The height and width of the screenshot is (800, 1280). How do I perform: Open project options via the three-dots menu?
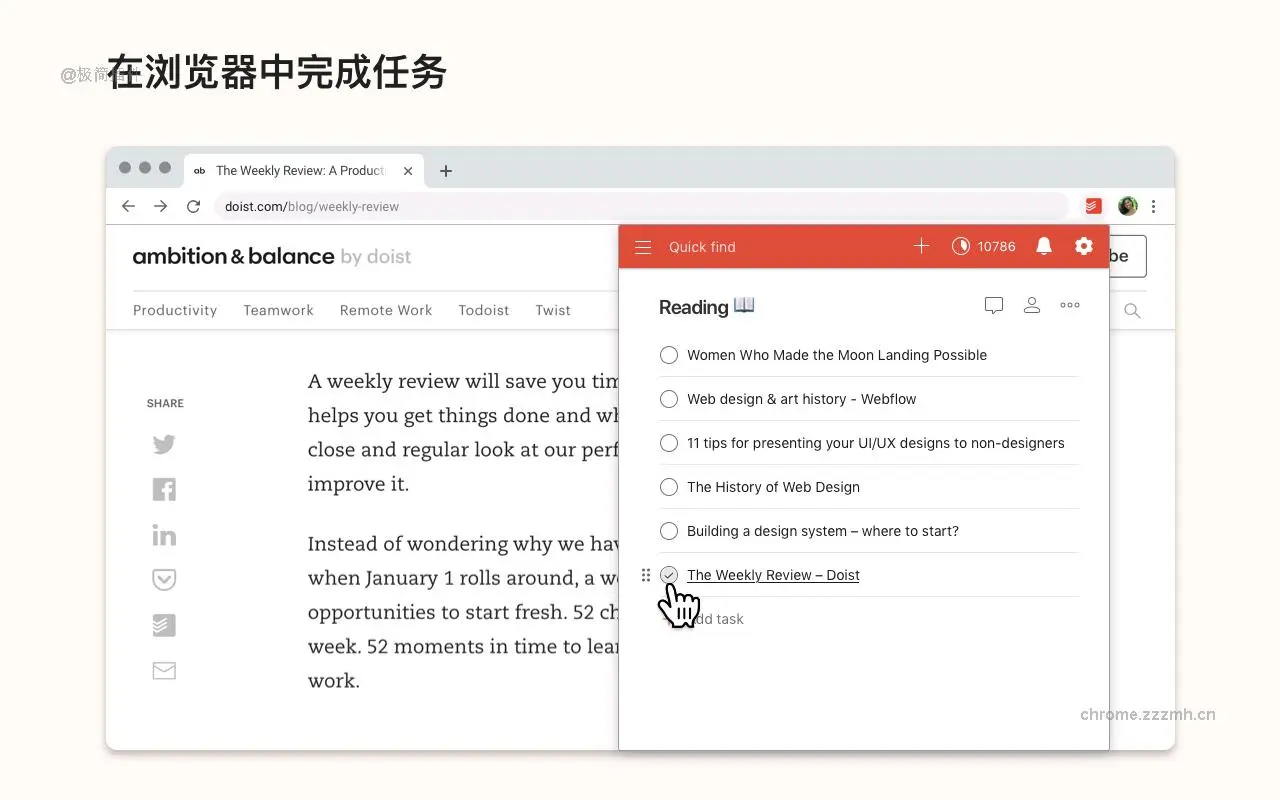[1069, 305]
